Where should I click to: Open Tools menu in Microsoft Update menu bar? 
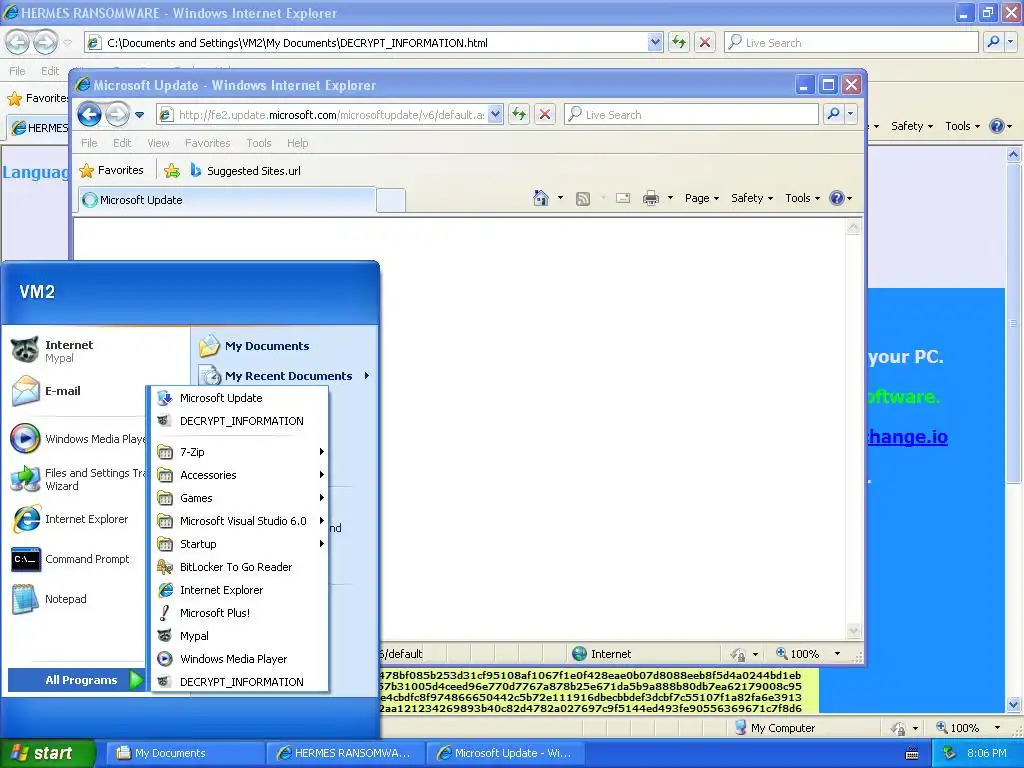[x=259, y=143]
